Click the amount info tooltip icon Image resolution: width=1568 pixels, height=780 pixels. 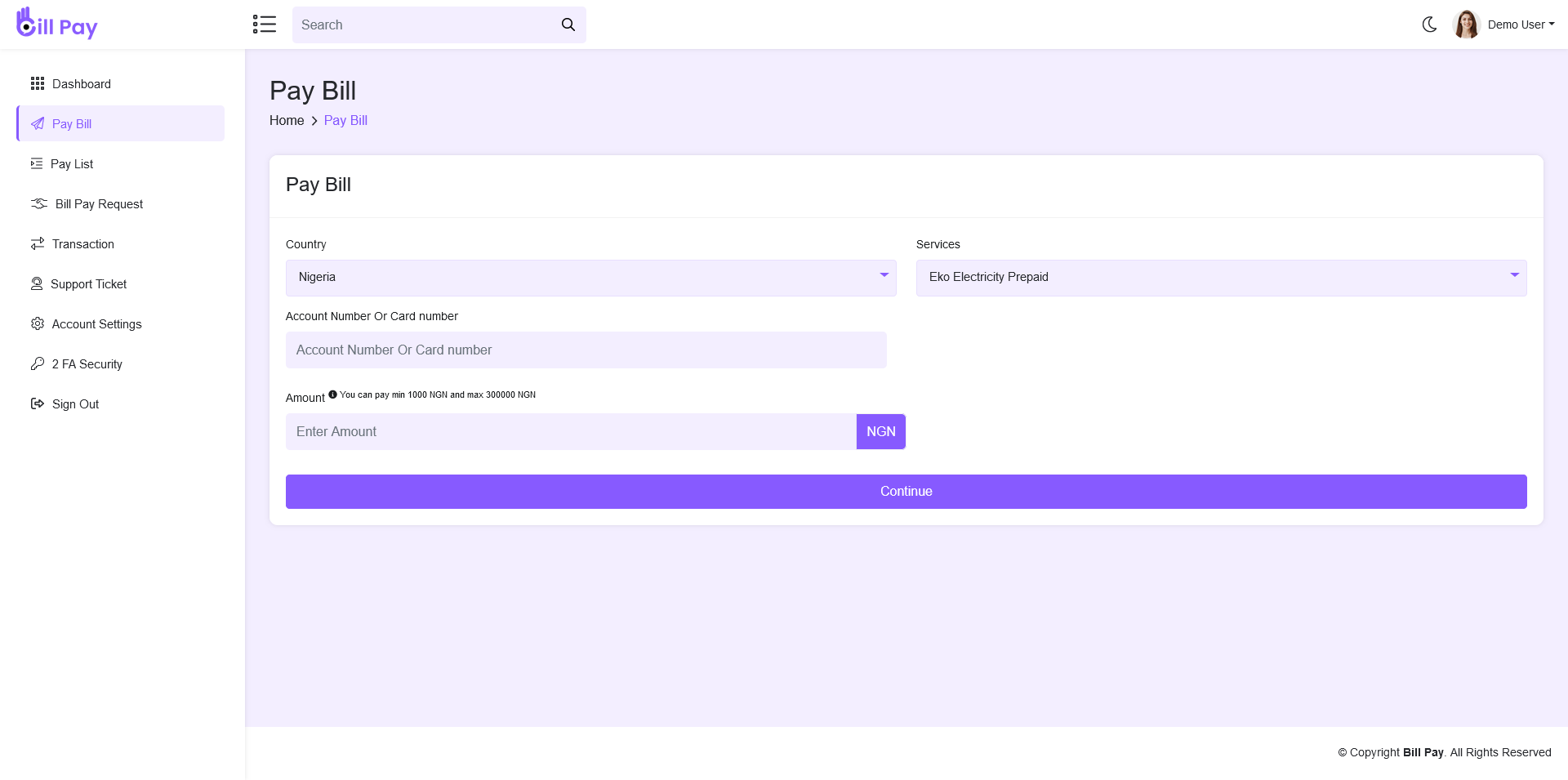click(x=332, y=394)
